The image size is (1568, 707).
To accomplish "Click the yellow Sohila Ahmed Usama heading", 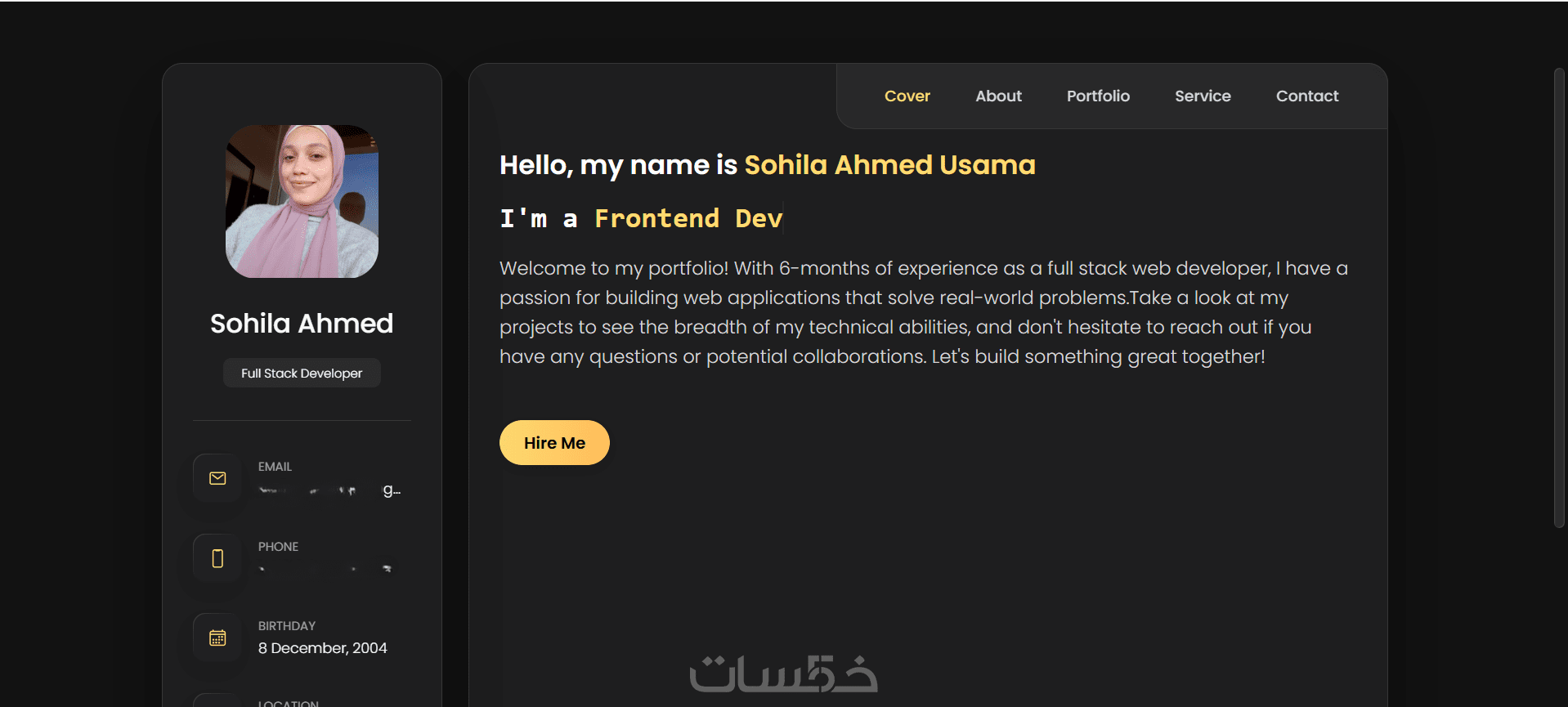I will point(889,165).
